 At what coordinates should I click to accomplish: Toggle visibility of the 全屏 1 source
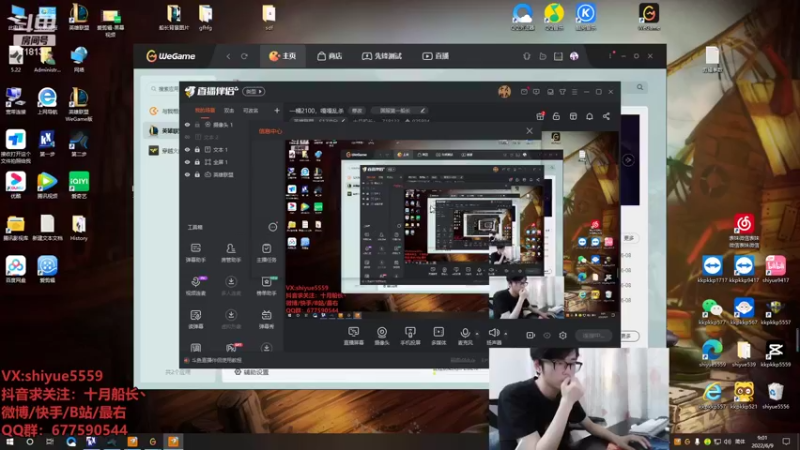pyautogui.click(x=187, y=162)
